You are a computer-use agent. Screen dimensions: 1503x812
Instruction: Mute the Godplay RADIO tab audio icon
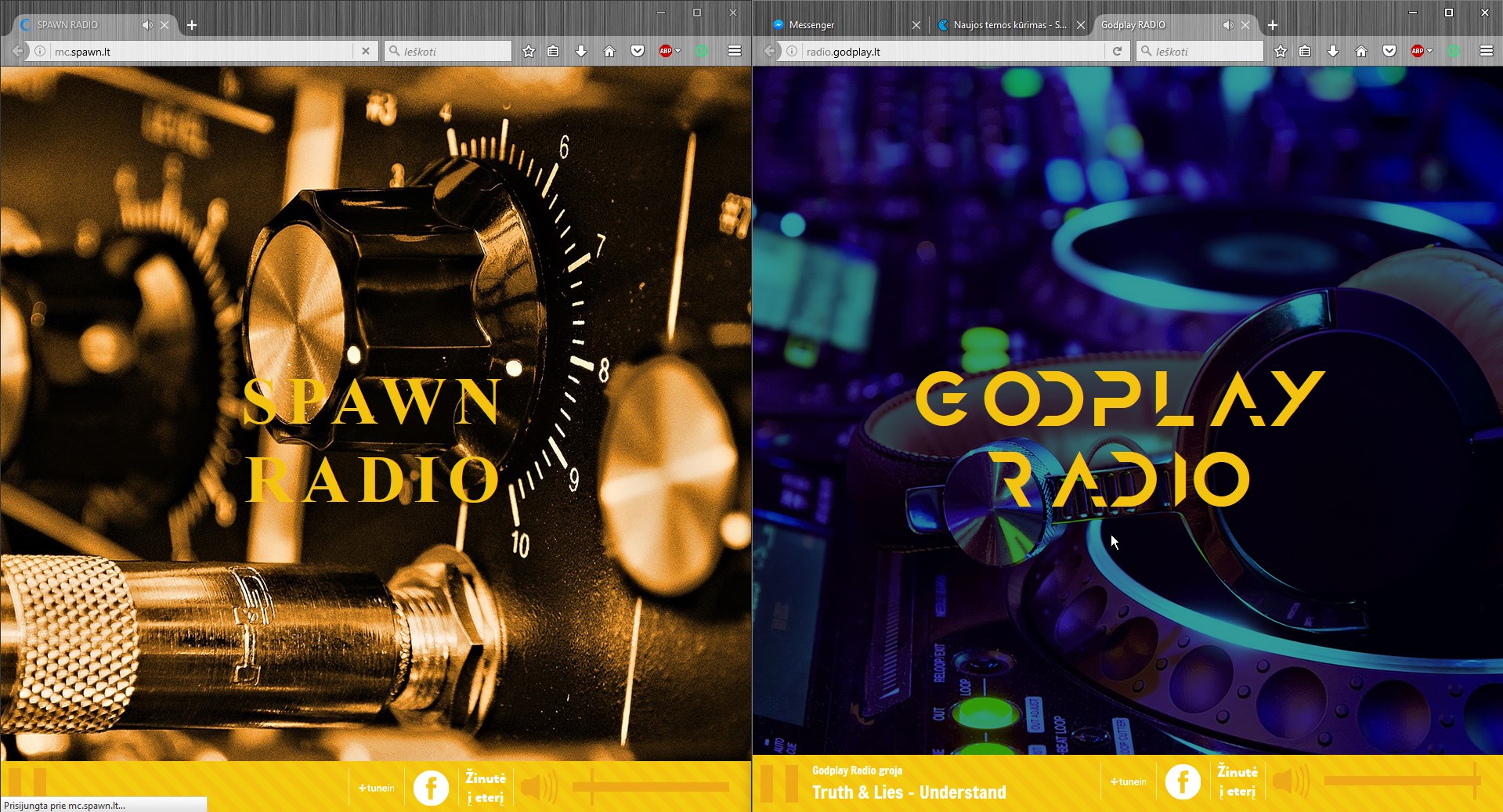(1227, 25)
